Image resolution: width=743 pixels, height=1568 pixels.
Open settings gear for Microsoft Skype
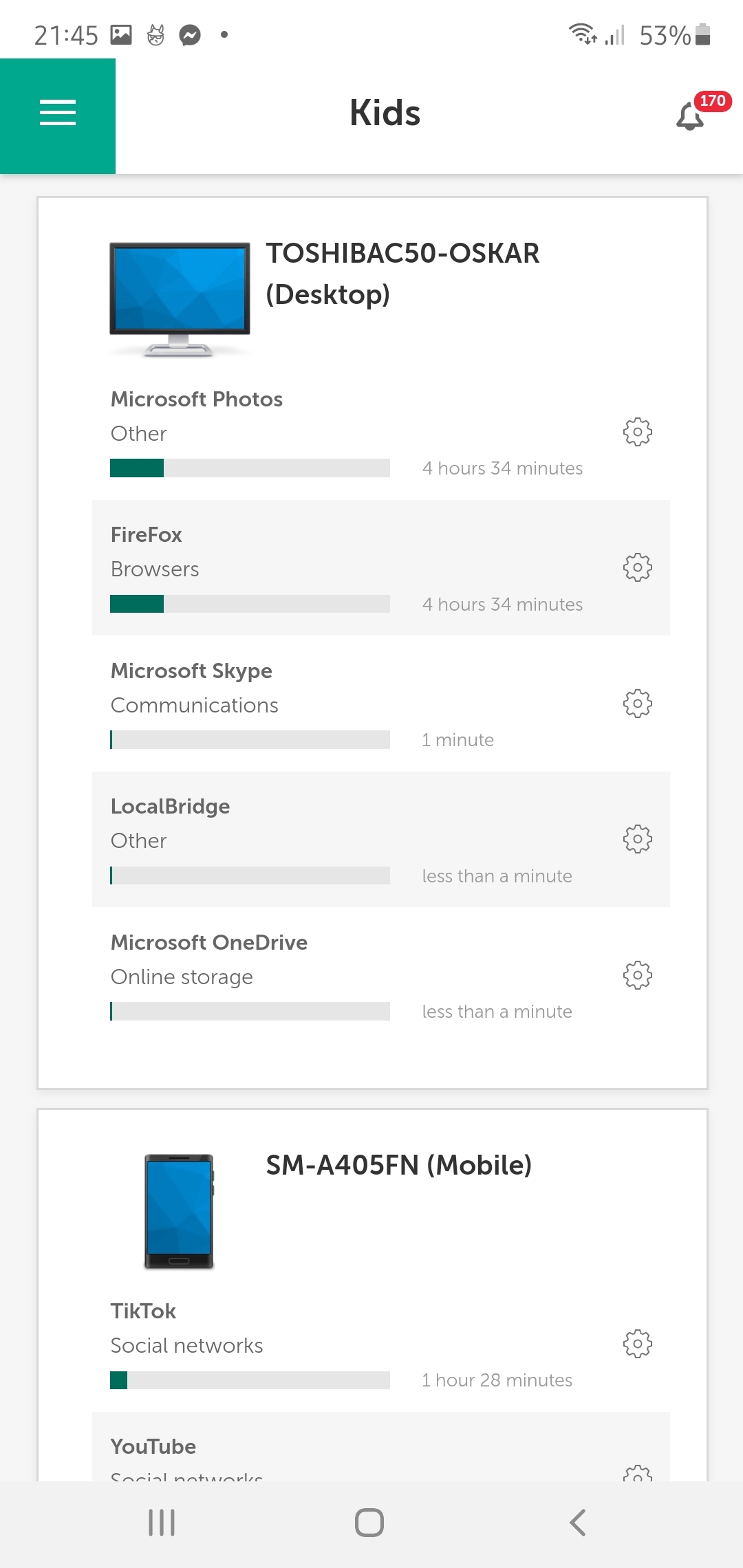[637, 704]
